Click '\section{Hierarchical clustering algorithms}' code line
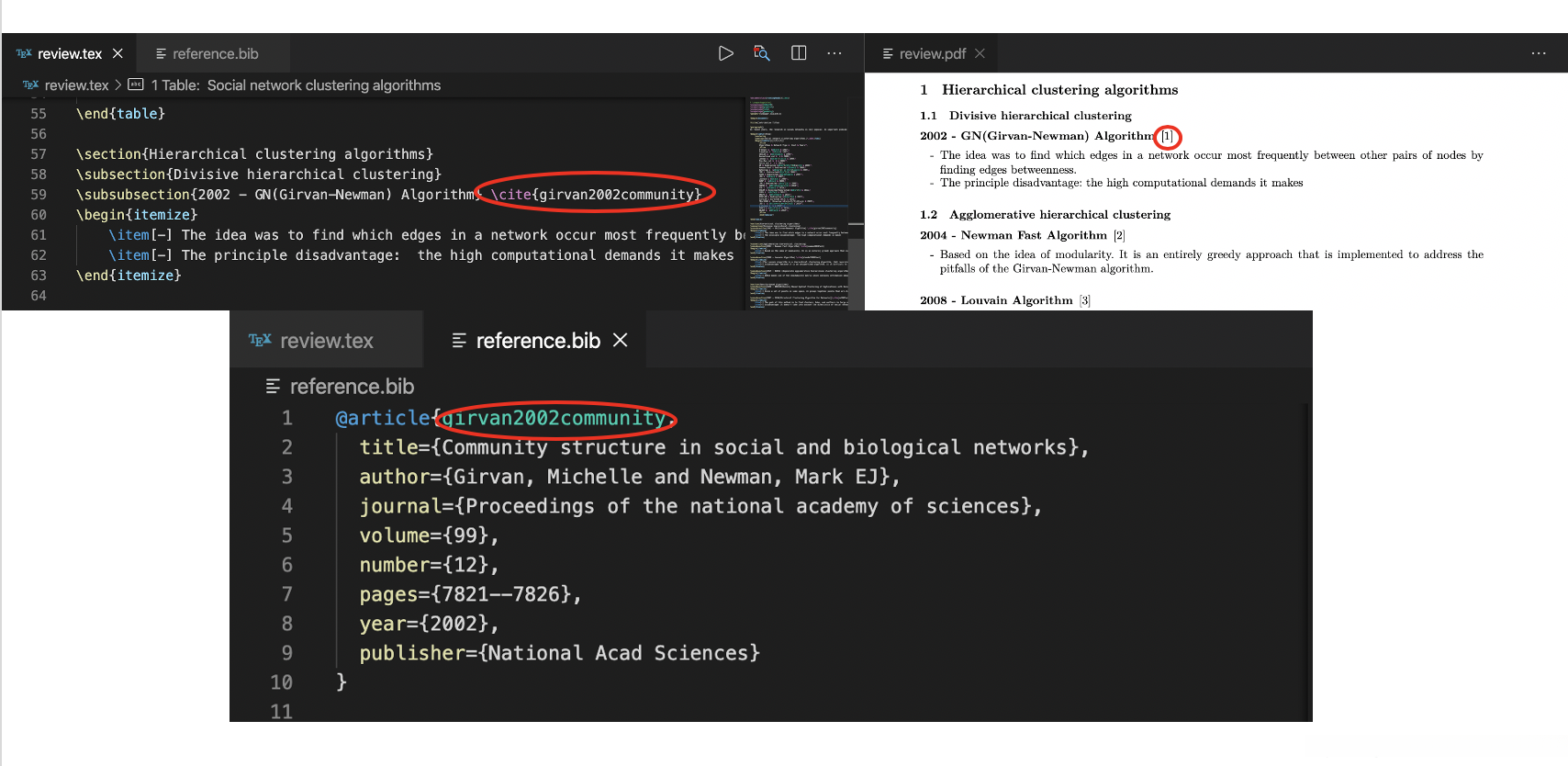Image resolution: width=1568 pixels, height=766 pixels. pyautogui.click(x=254, y=154)
